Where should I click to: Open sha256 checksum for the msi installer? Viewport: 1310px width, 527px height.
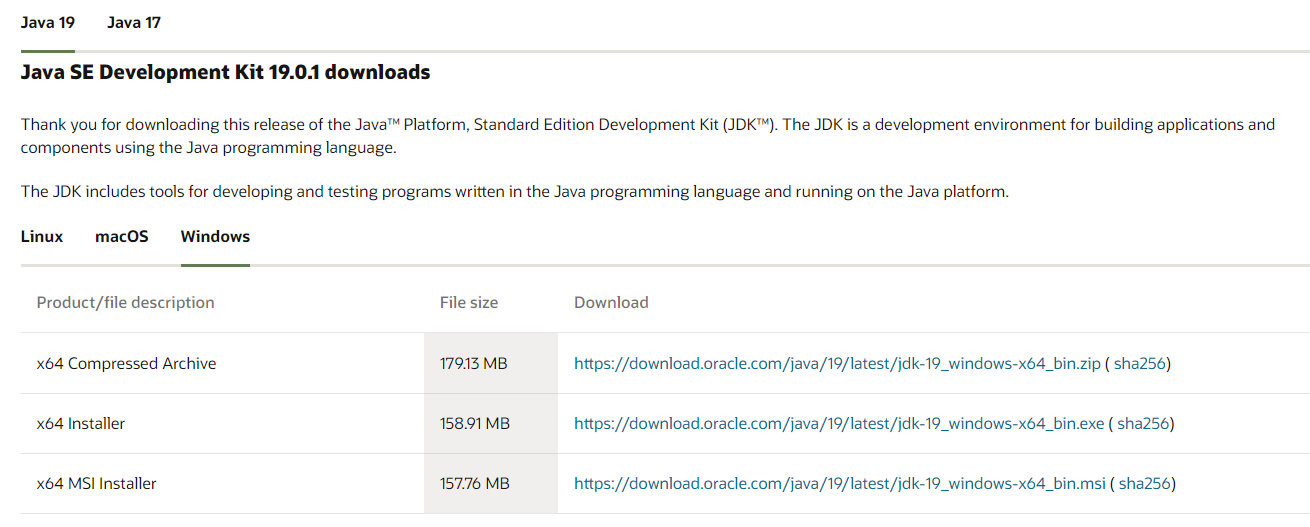[x=1145, y=484]
